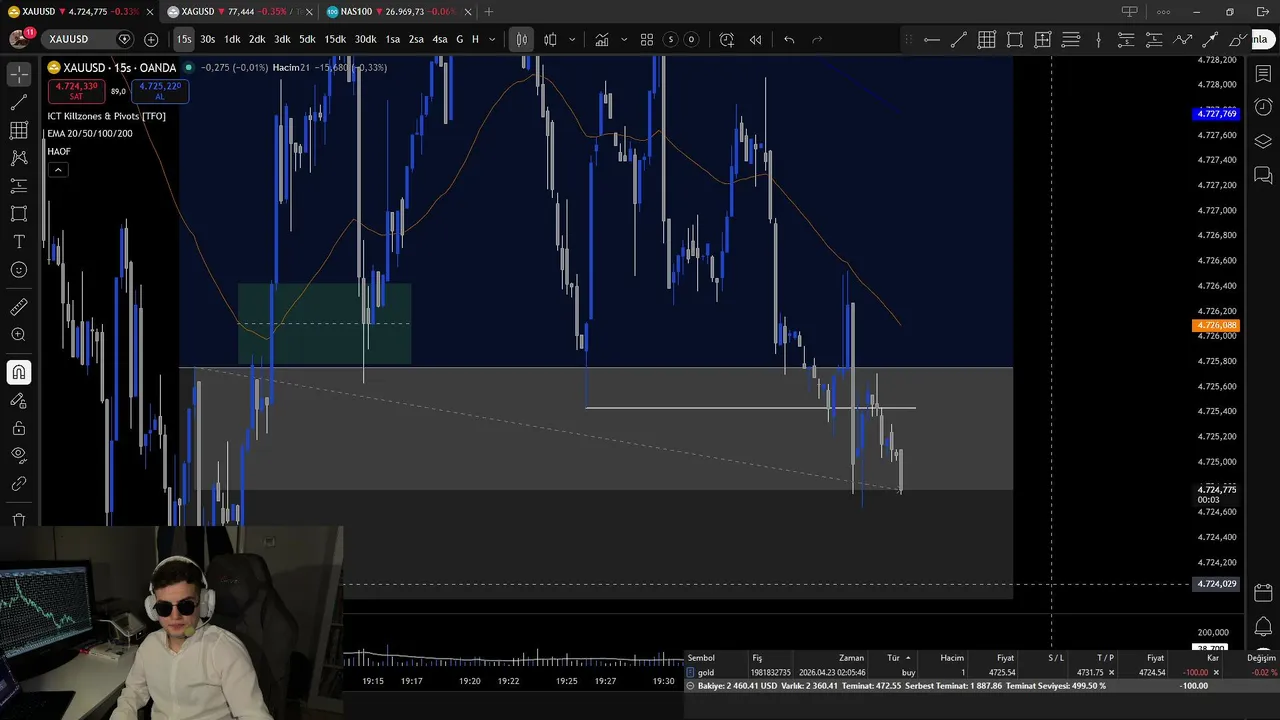This screenshot has width=1280, height=720.
Task: Select vertical line in favorites toolbar
Action: [x=1098, y=39]
